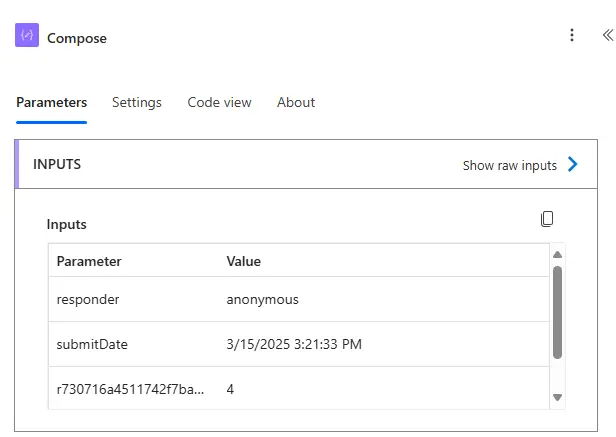Select the Value column header
Viewport: 616px width, 437px height.
tap(244, 261)
